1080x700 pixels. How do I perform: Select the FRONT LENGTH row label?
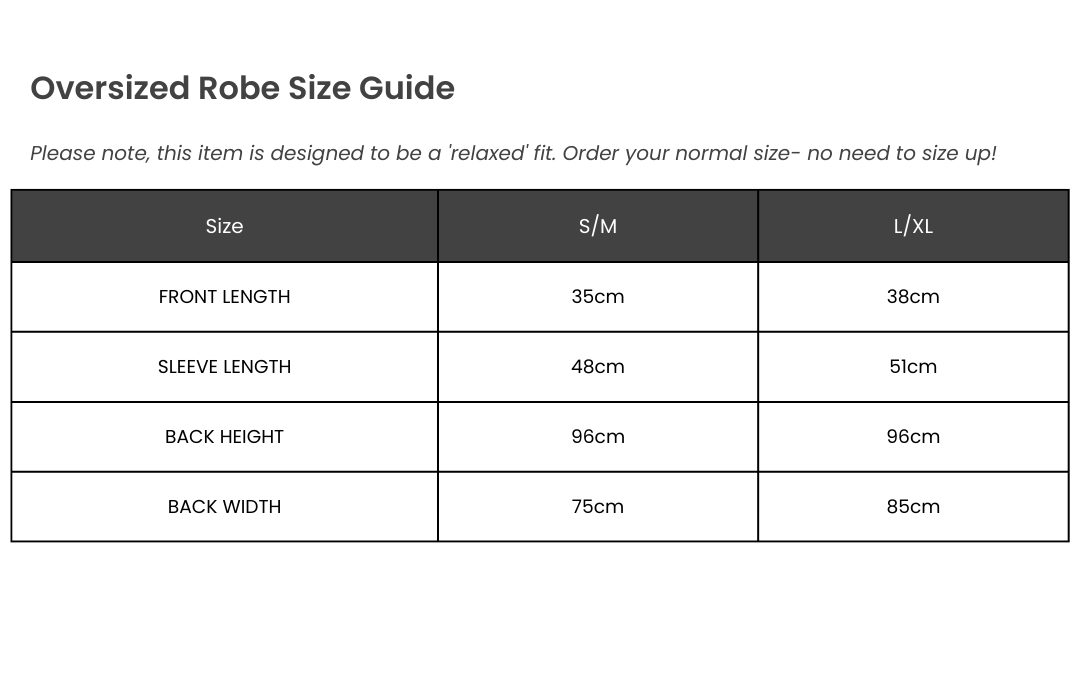(224, 297)
